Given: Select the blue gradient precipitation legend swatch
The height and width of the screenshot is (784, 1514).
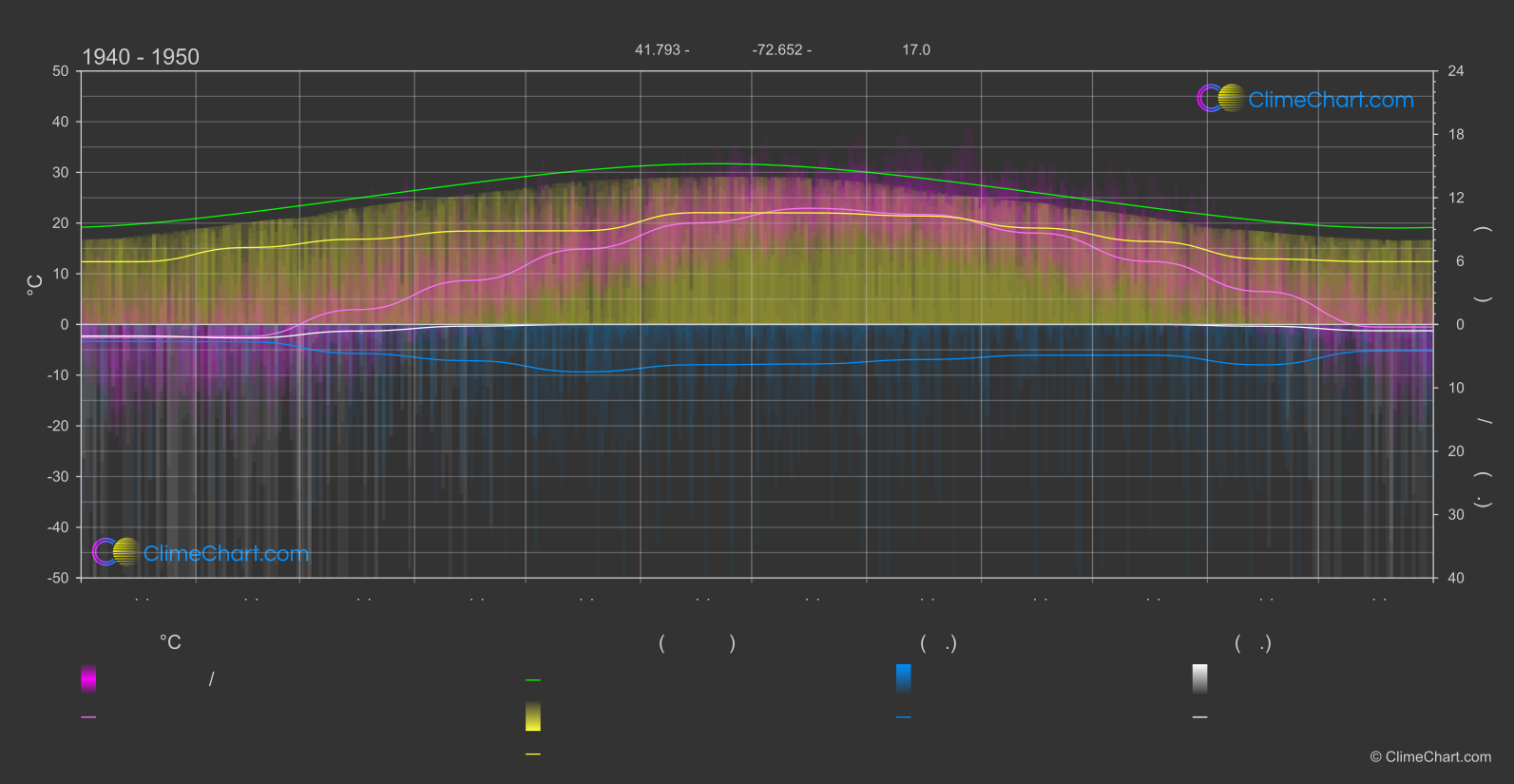Looking at the screenshot, I should 904,679.
